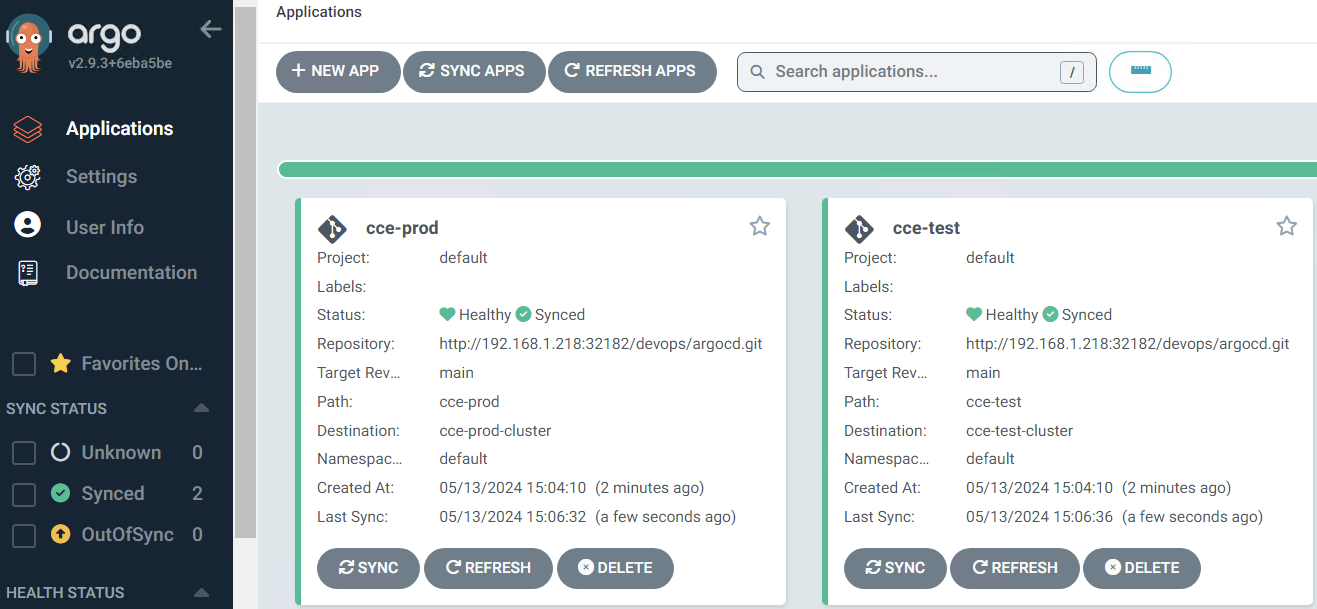Click cce-test Last Sync 15:06:36 value

tap(1114, 517)
